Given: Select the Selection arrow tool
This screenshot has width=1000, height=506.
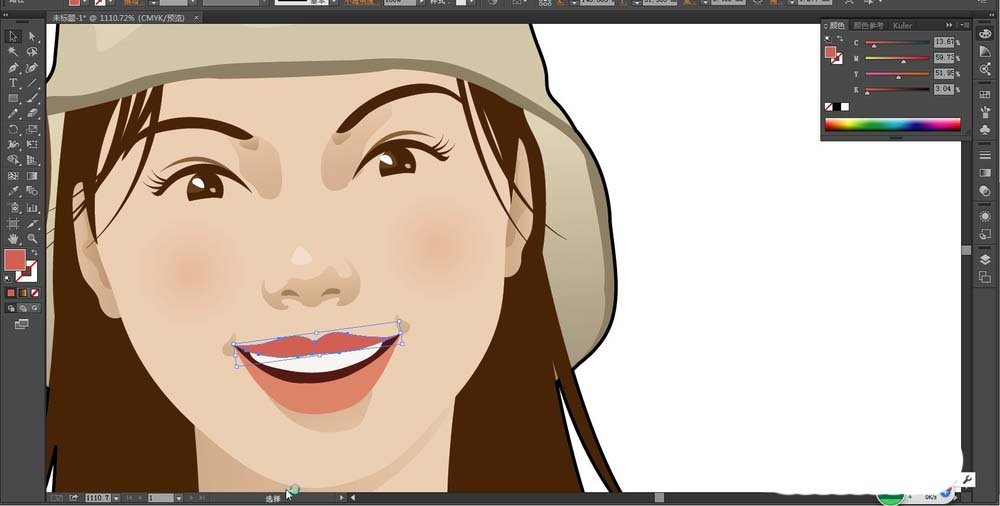Looking at the screenshot, I should (x=13, y=36).
